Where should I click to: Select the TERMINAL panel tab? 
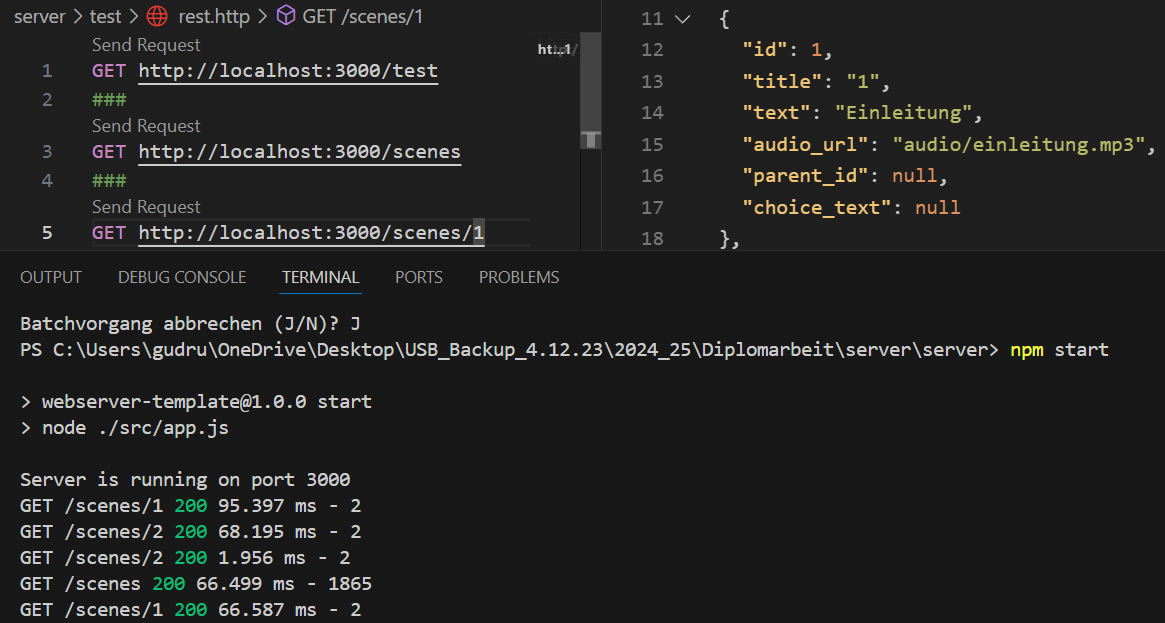pyautogui.click(x=320, y=277)
